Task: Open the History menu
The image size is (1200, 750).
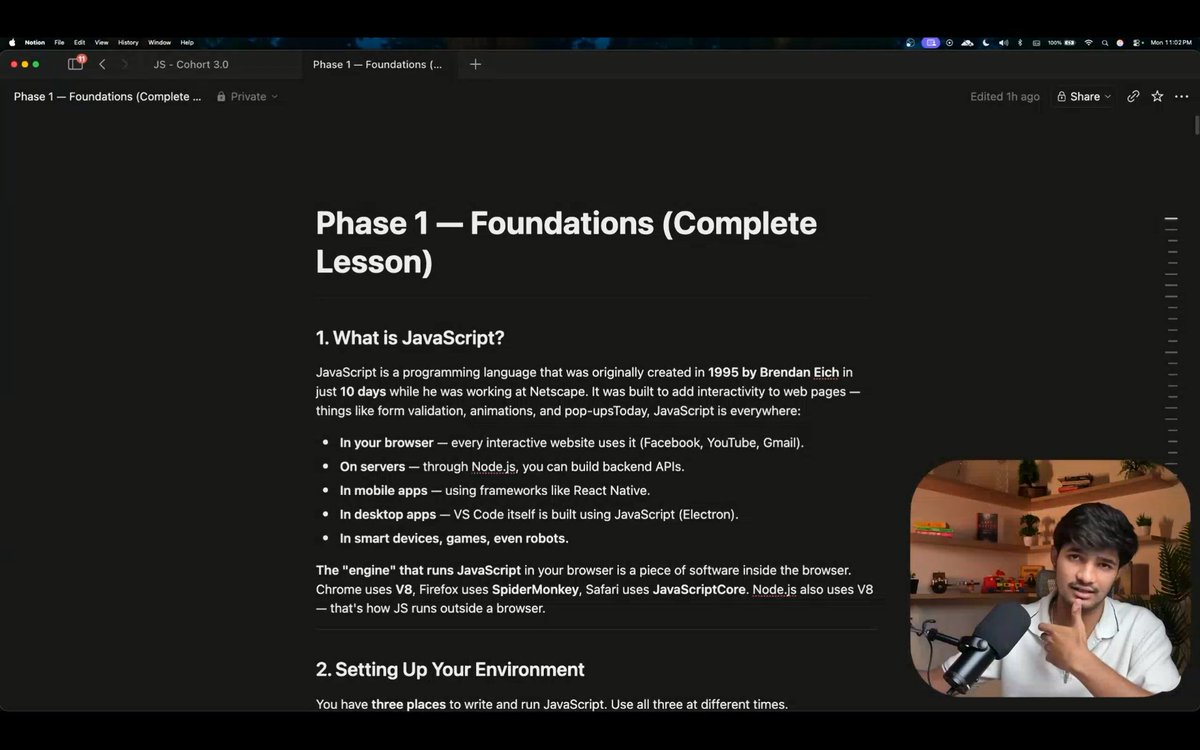Action: [x=128, y=42]
